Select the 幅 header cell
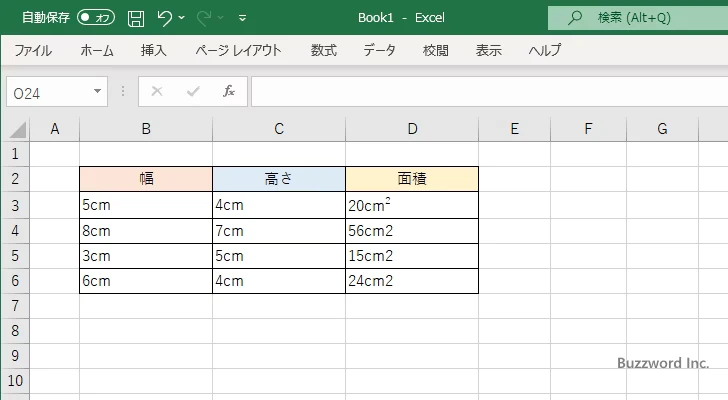This screenshot has width=728, height=400. coord(146,179)
